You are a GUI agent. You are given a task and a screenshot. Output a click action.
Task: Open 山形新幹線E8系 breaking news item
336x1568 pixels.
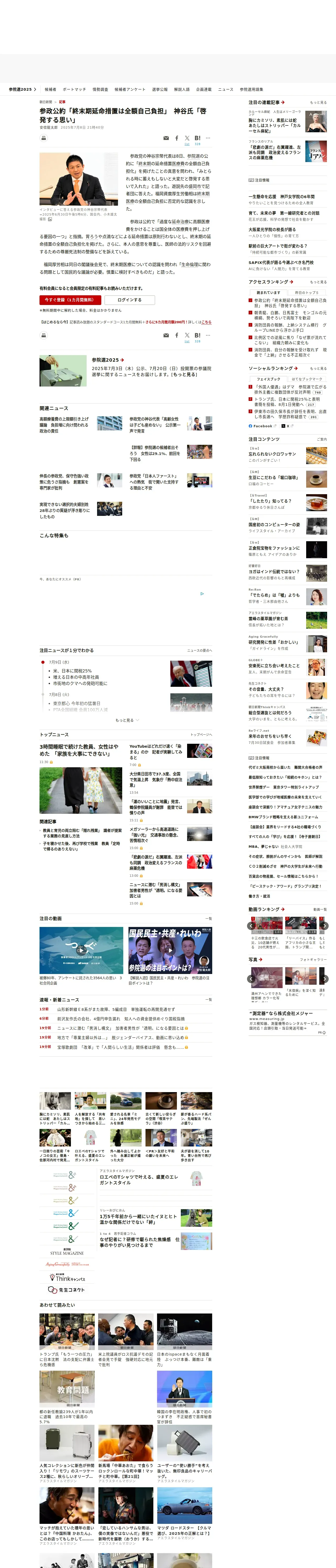(x=116, y=1009)
